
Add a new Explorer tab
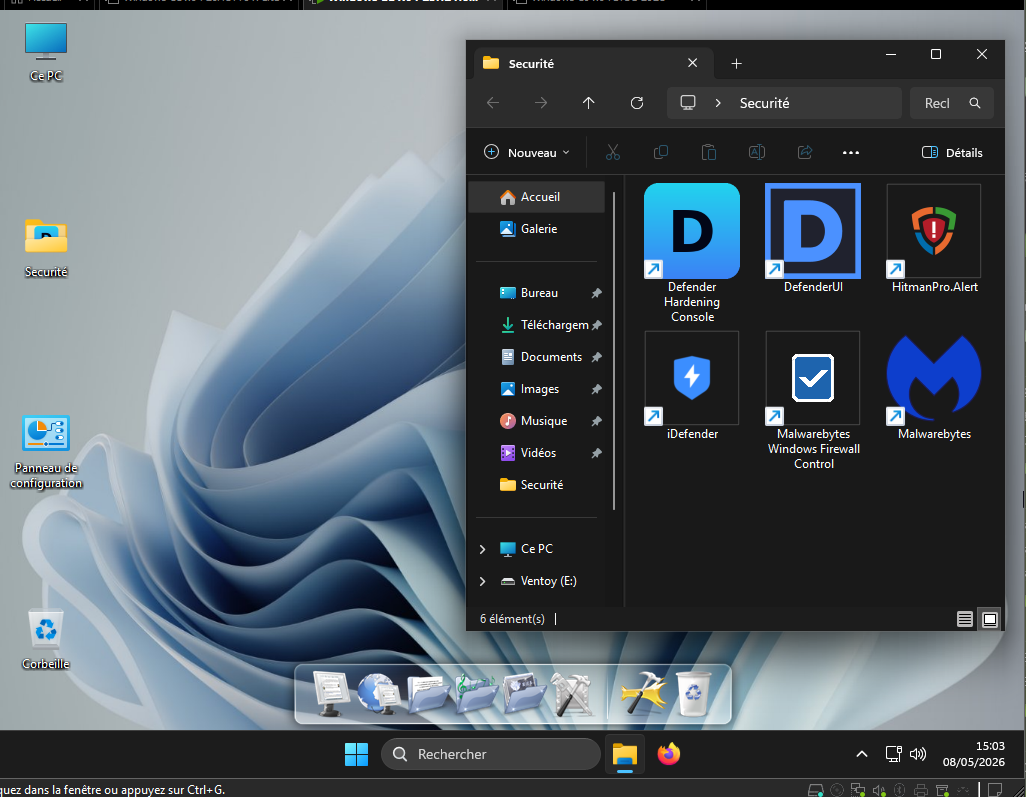(736, 63)
